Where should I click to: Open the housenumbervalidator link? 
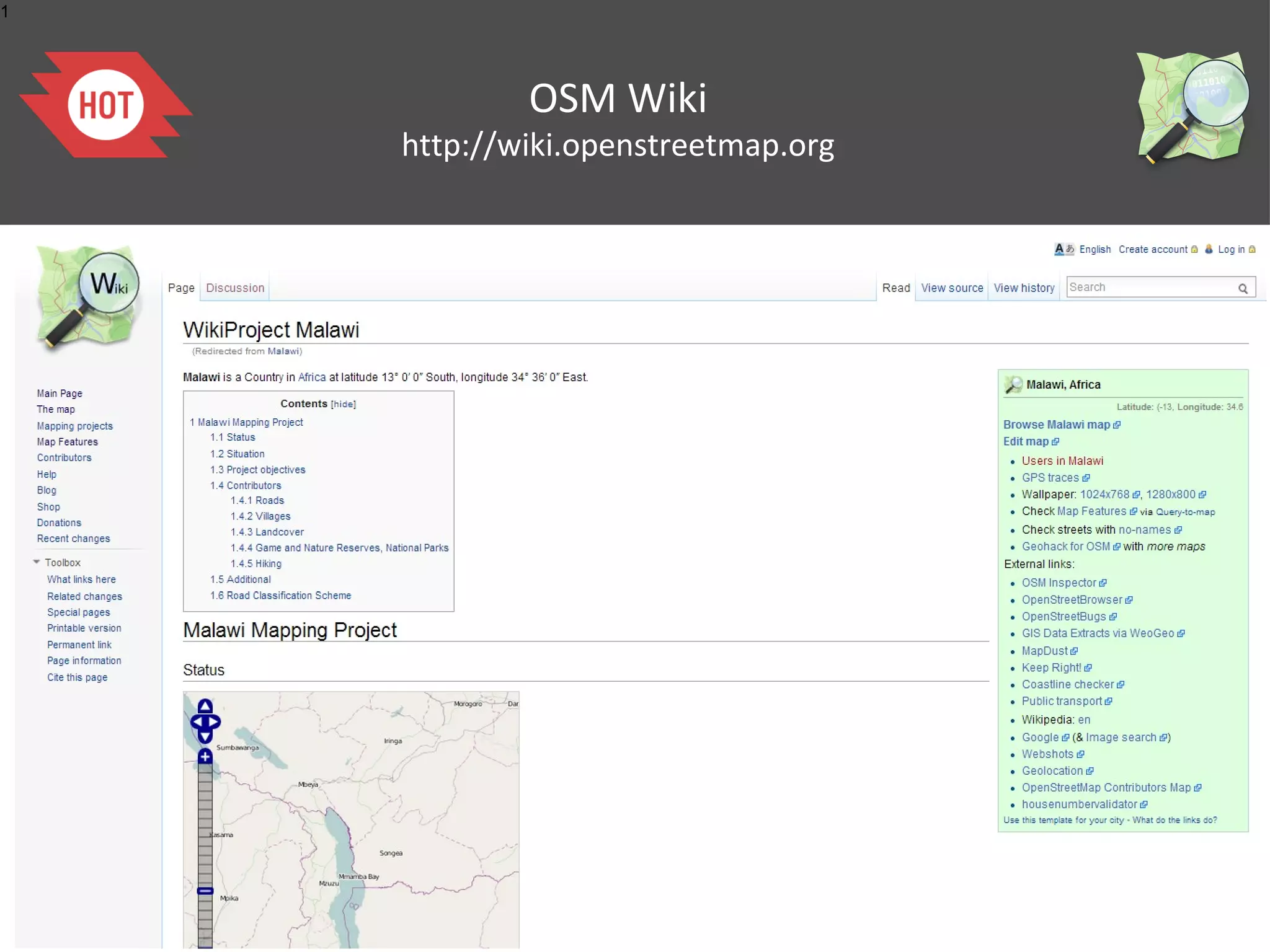[x=1079, y=804]
